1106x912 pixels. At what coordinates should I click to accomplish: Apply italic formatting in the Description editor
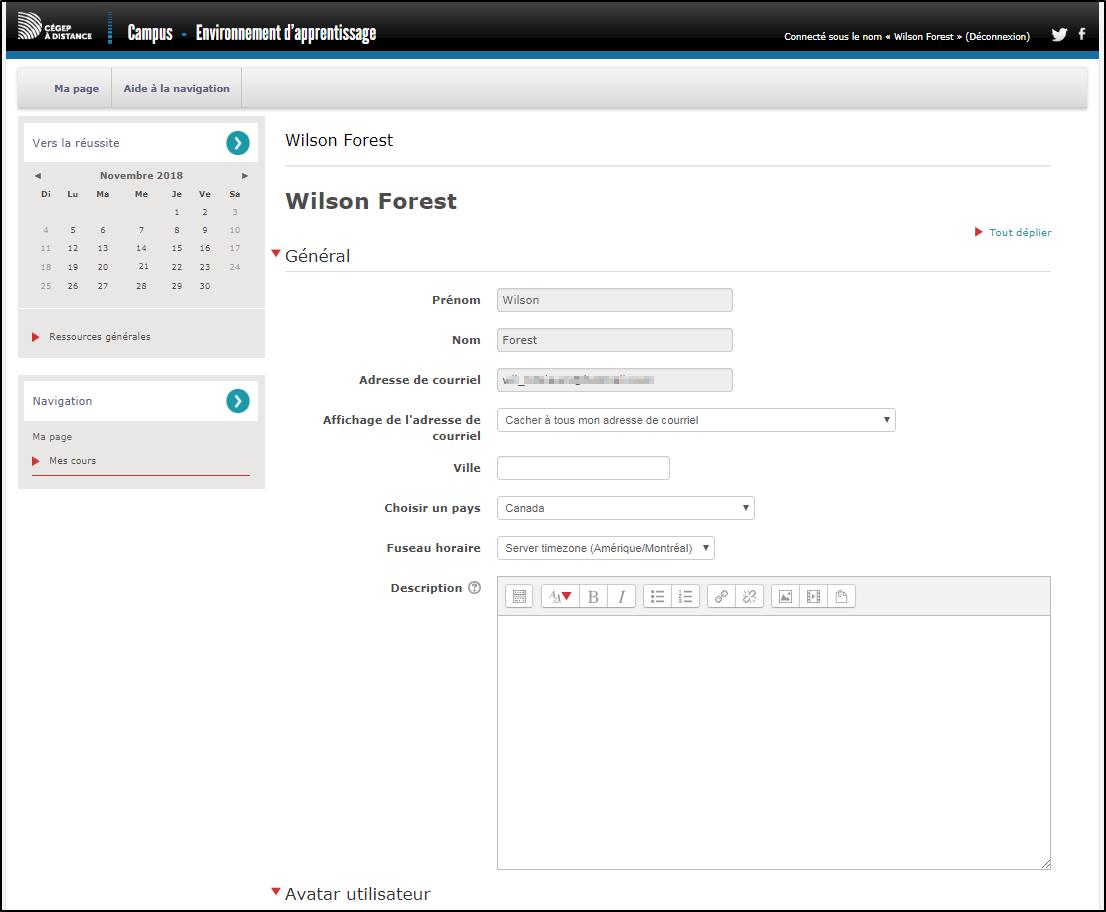click(x=621, y=597)
